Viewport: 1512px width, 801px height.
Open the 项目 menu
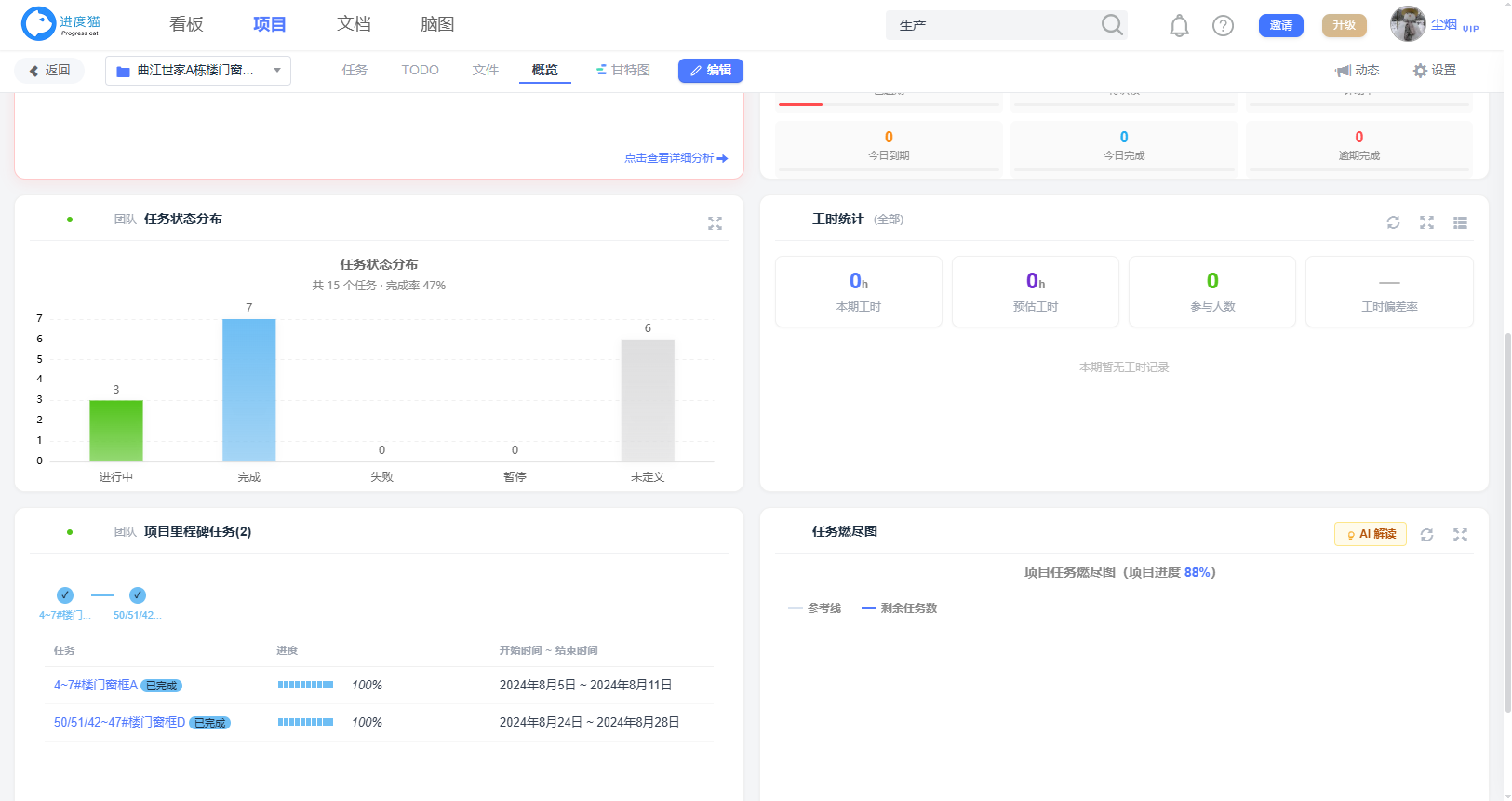[x=270, y=24]
